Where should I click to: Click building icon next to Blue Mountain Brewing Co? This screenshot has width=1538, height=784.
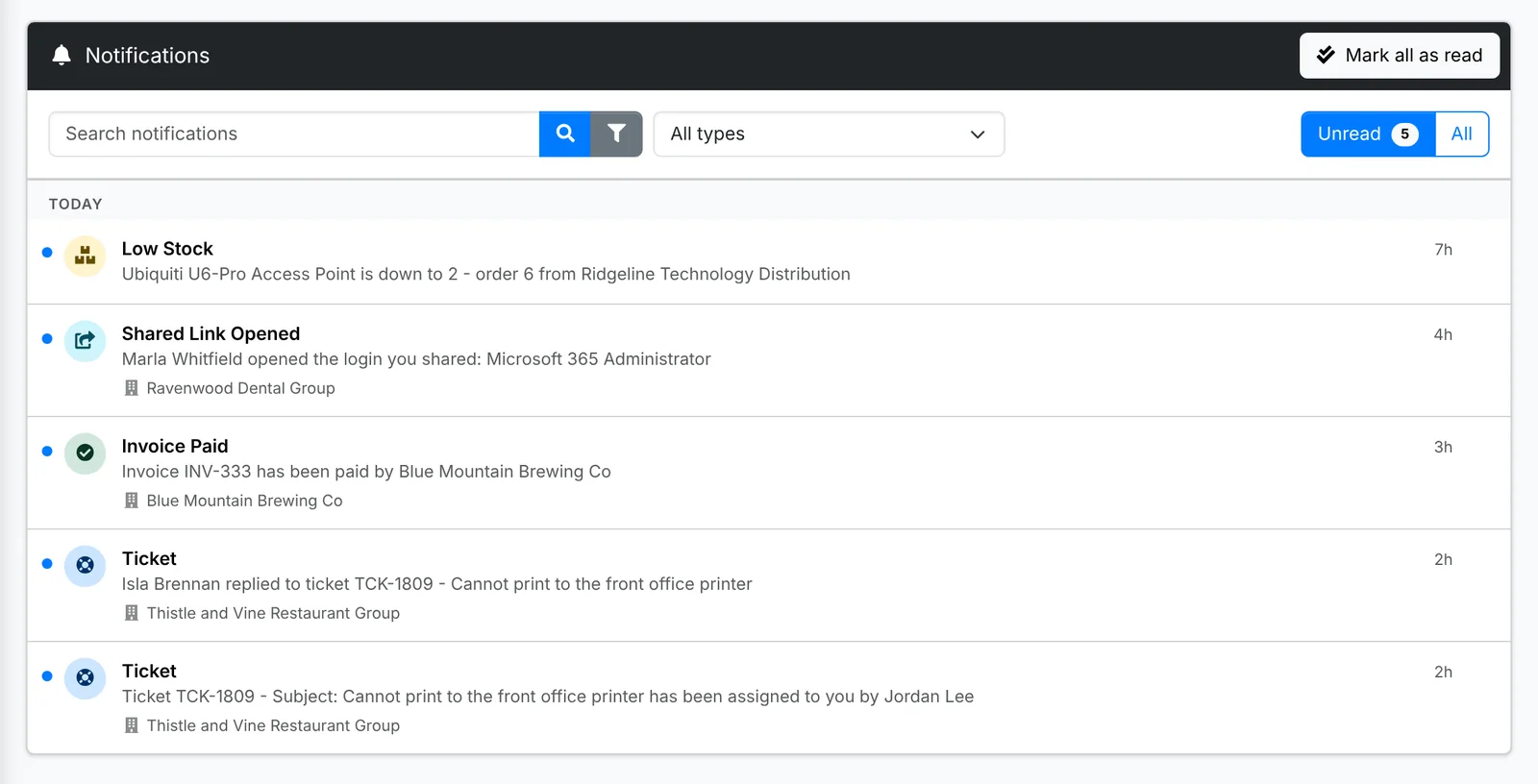[132, 501]
